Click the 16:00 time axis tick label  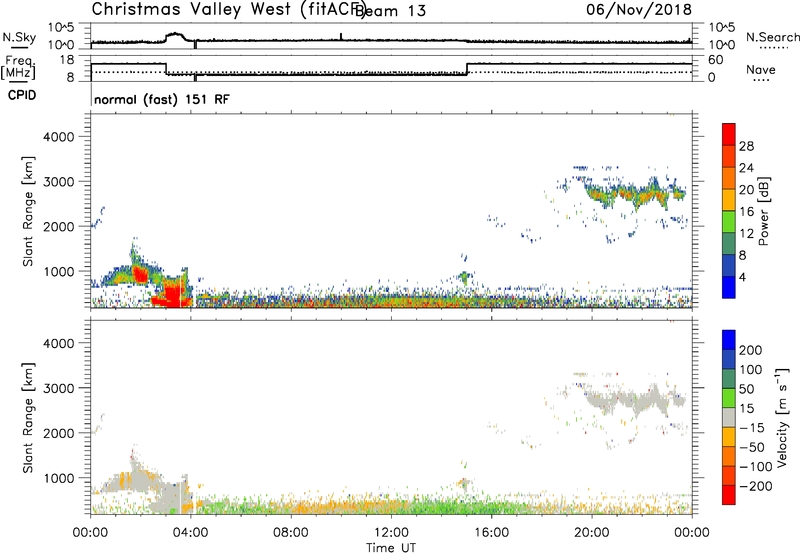(x=491, y=533)
